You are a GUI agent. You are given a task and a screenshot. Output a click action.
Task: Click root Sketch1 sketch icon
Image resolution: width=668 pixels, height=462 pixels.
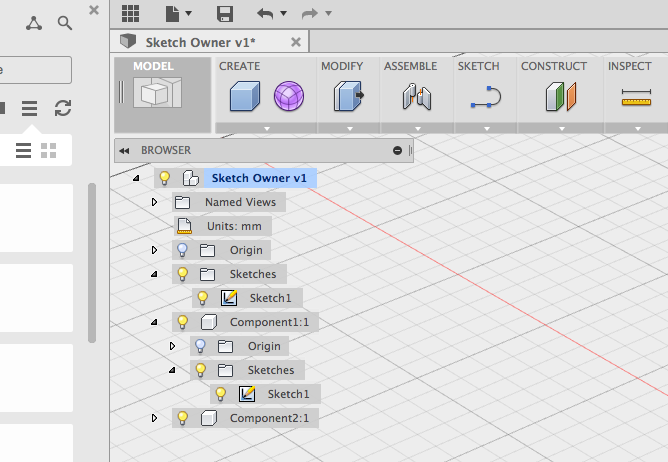[x=229, y=298]
